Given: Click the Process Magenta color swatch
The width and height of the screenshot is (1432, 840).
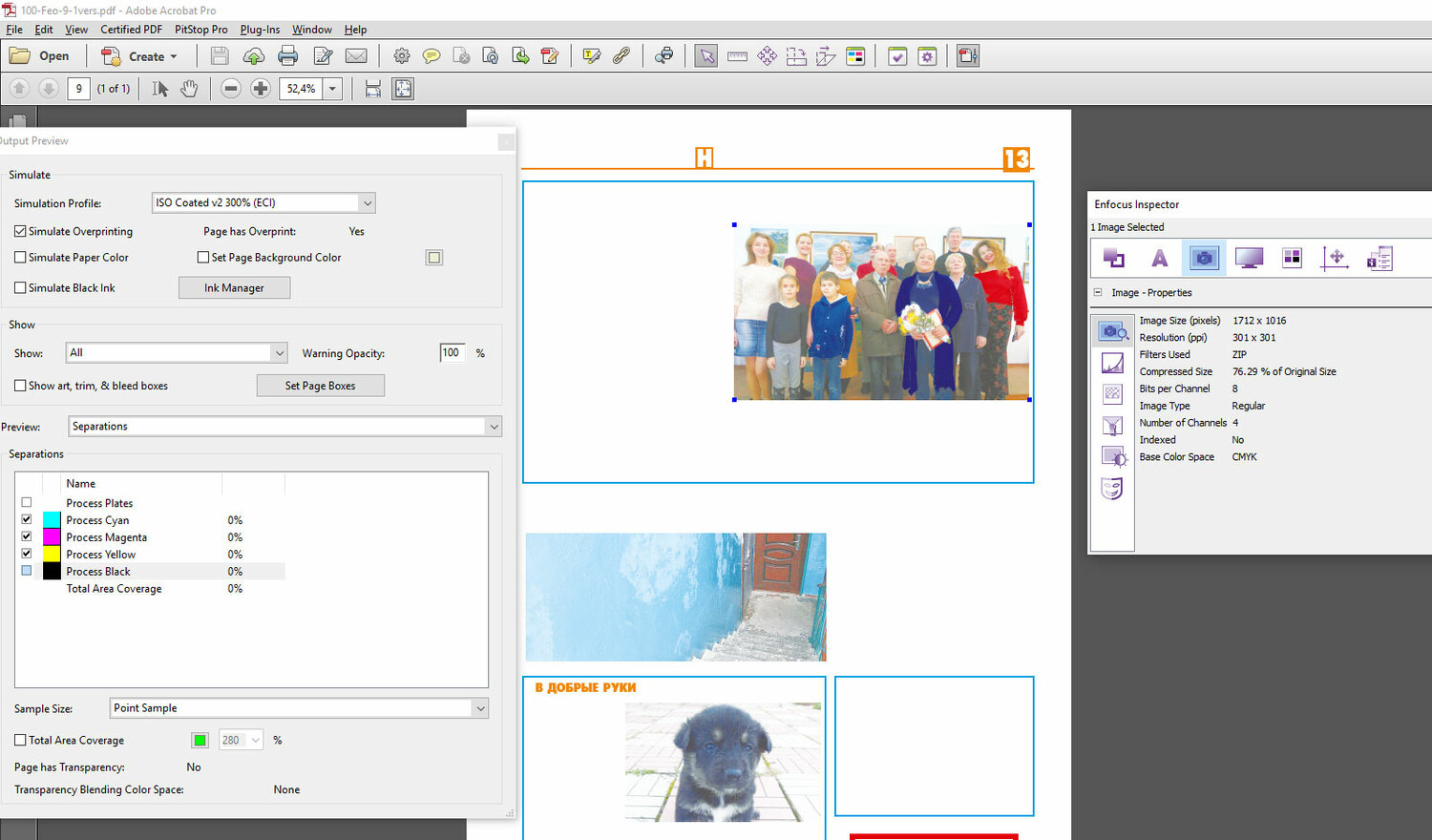Looking at the screenshot, I should (x=52, y=537).
